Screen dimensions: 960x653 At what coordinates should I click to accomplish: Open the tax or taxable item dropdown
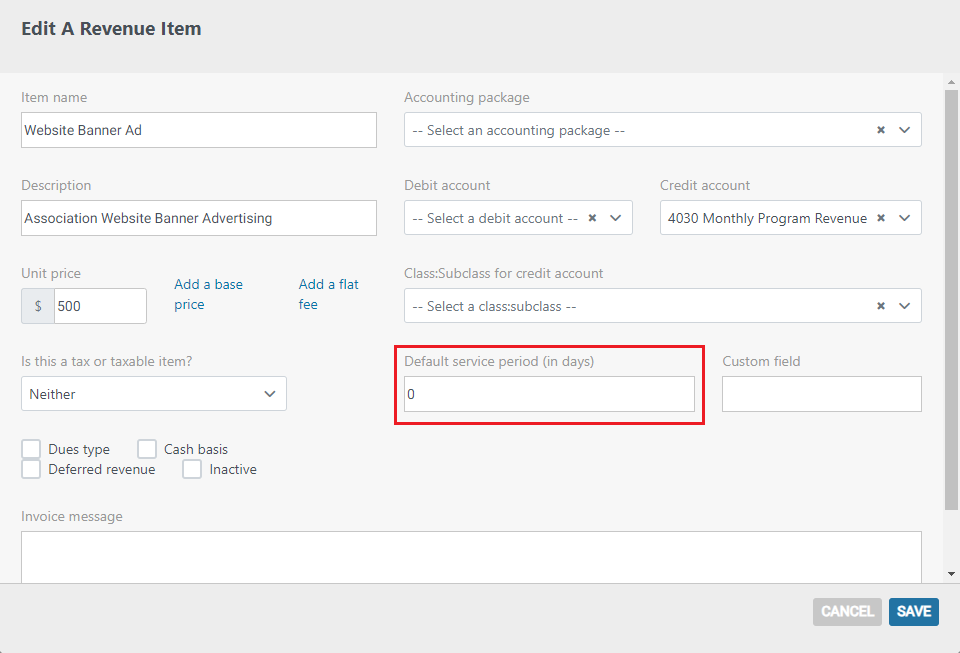click(154, 394)
